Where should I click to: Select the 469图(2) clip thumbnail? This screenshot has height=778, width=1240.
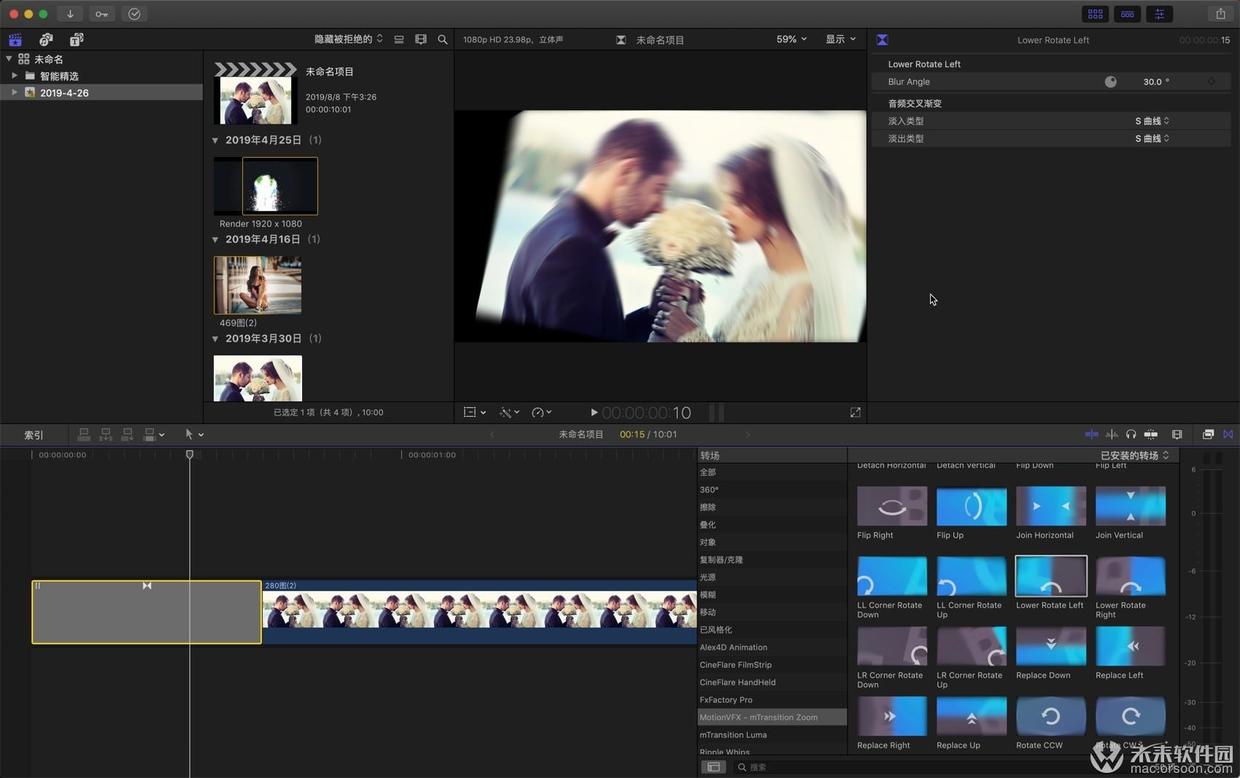pos(258,285)
